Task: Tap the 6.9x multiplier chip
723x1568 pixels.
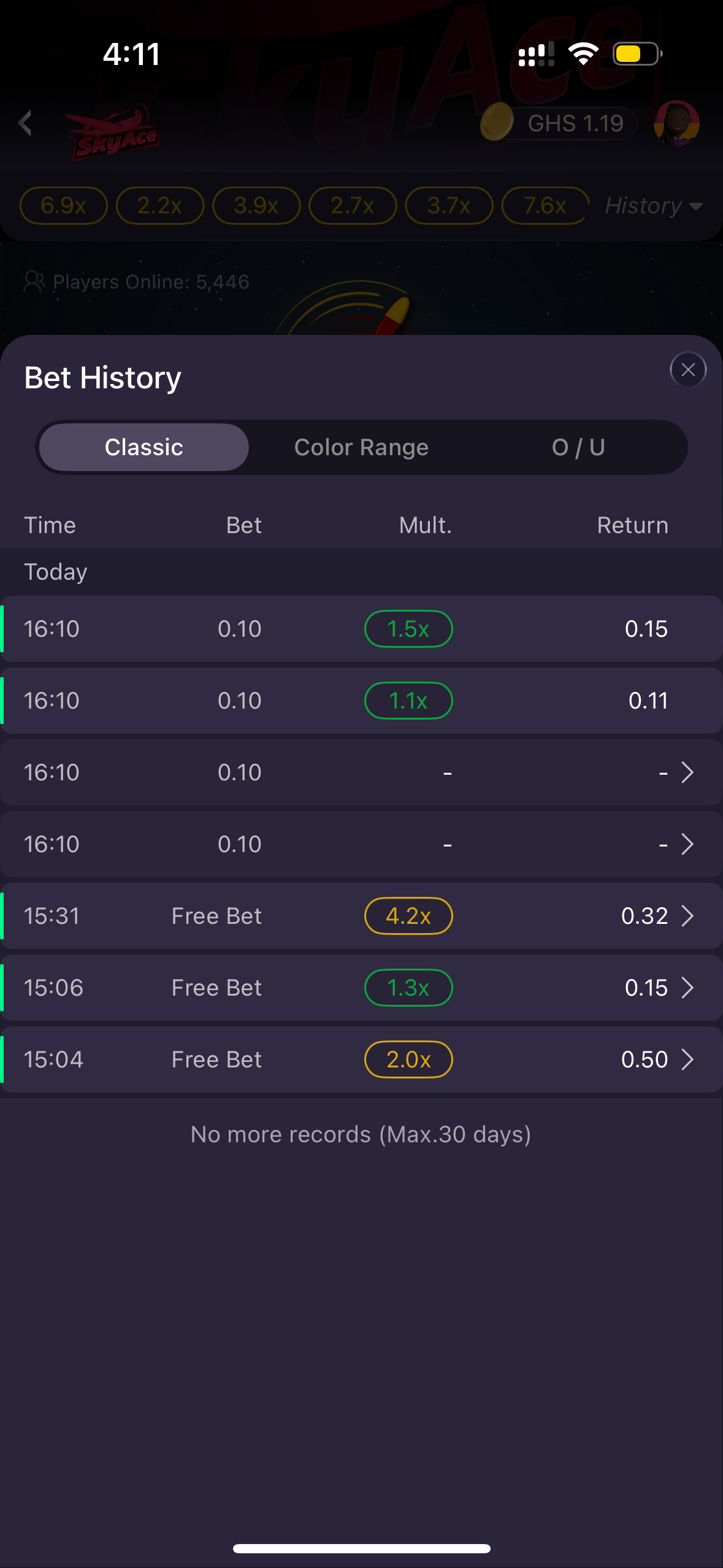Action: [64, 206]
